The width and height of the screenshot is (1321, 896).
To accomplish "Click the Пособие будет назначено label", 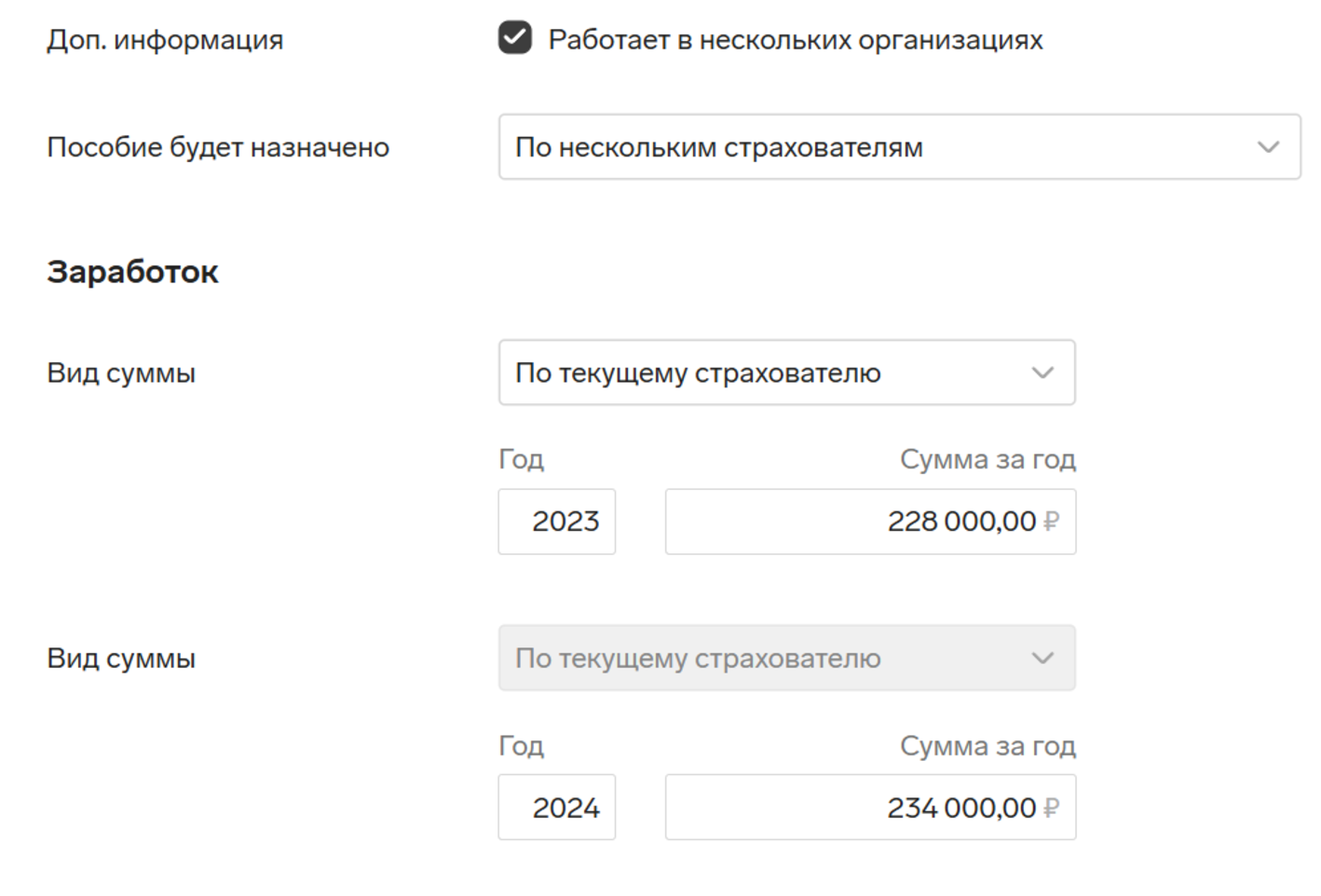I will click(x=218, y=147).
